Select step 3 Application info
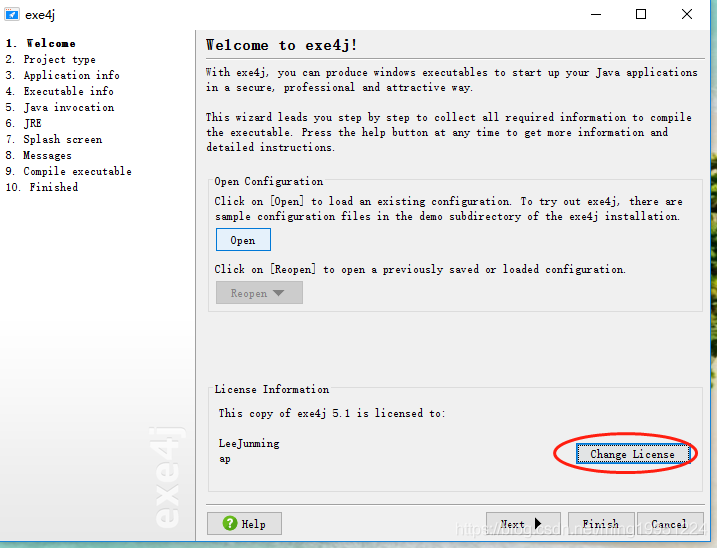This screenshot has height=548, width=717. click(x=63, y=75)
